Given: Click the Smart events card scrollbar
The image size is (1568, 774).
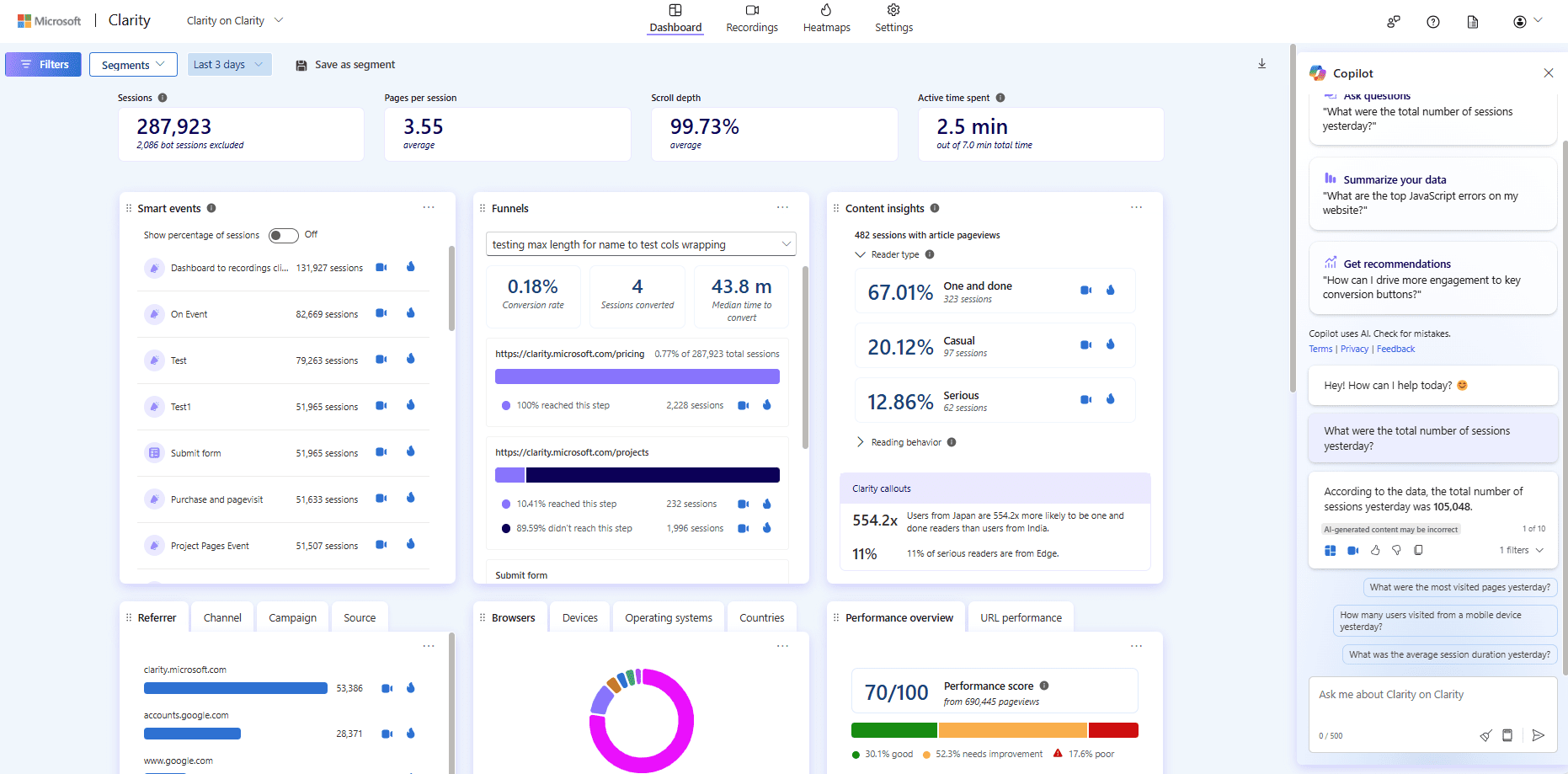Looking at the screenshot, I should pos(451,288).
